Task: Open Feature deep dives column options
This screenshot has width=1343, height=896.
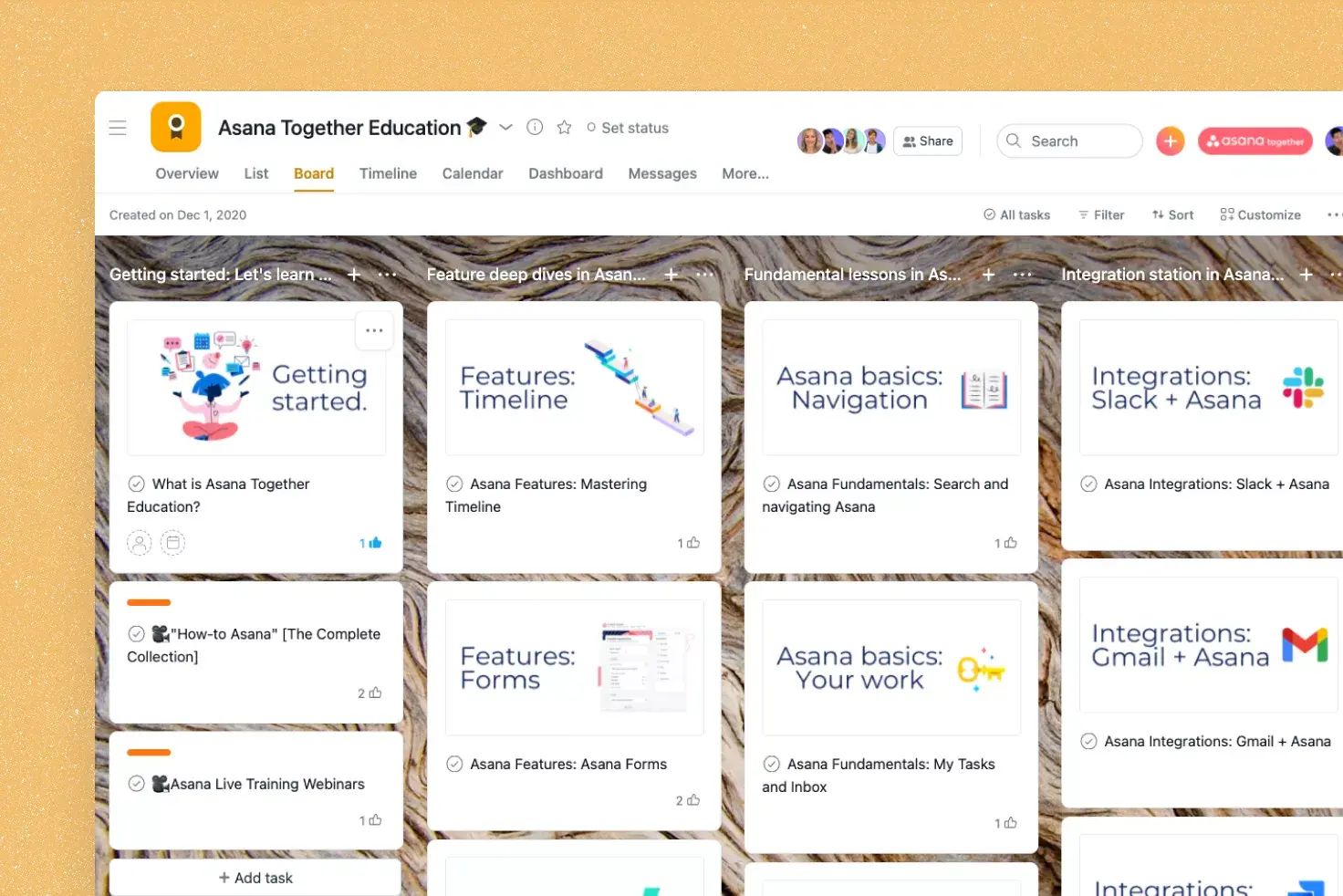Action: tap(704, 274)
